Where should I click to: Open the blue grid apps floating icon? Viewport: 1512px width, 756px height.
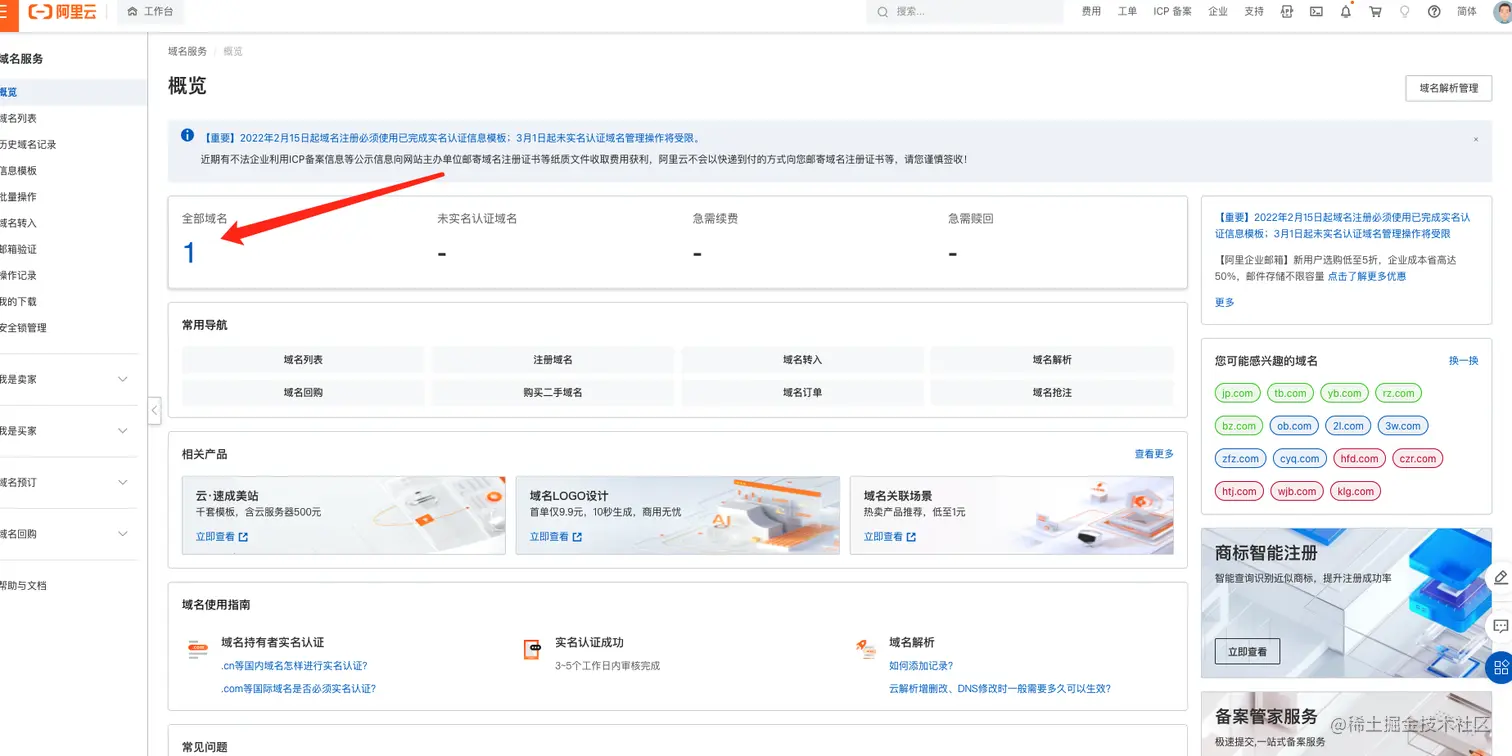[1500, 667]
